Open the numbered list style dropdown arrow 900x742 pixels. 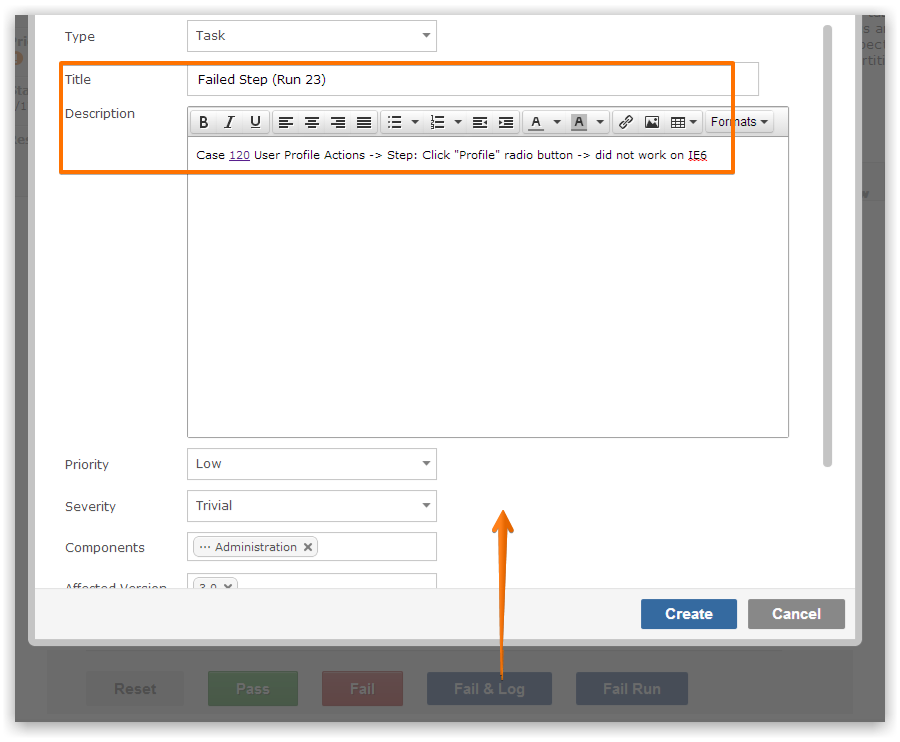point(458,122)
